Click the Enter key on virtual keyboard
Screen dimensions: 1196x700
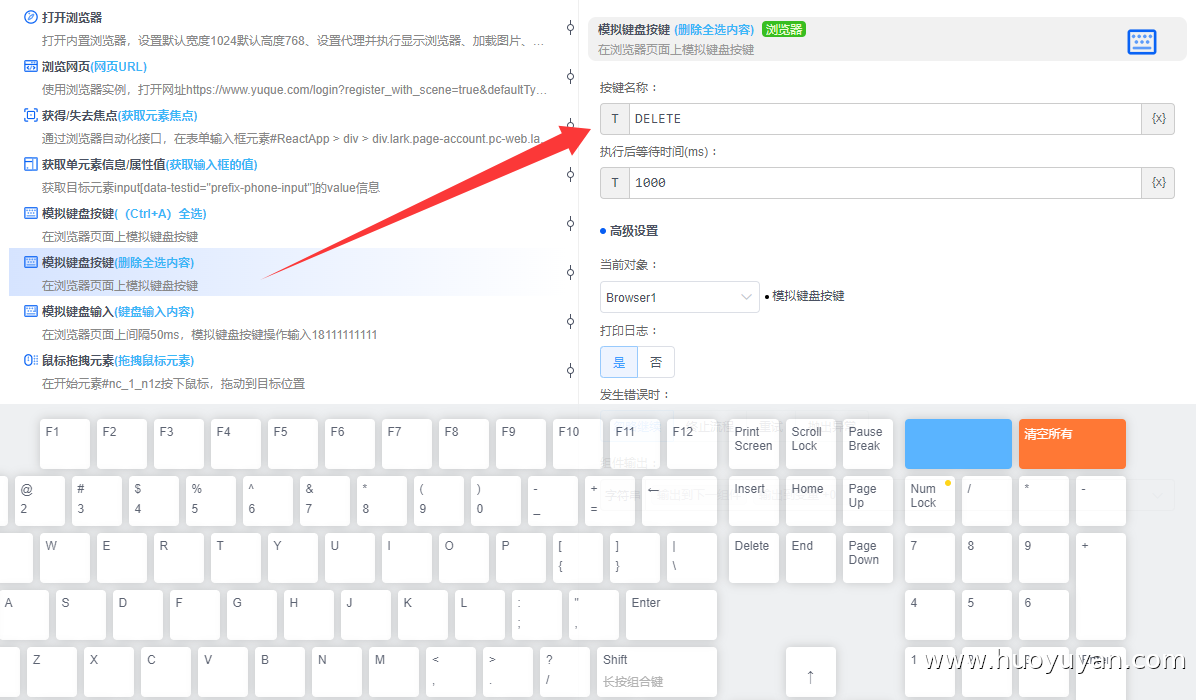click(x=671, y=615)
